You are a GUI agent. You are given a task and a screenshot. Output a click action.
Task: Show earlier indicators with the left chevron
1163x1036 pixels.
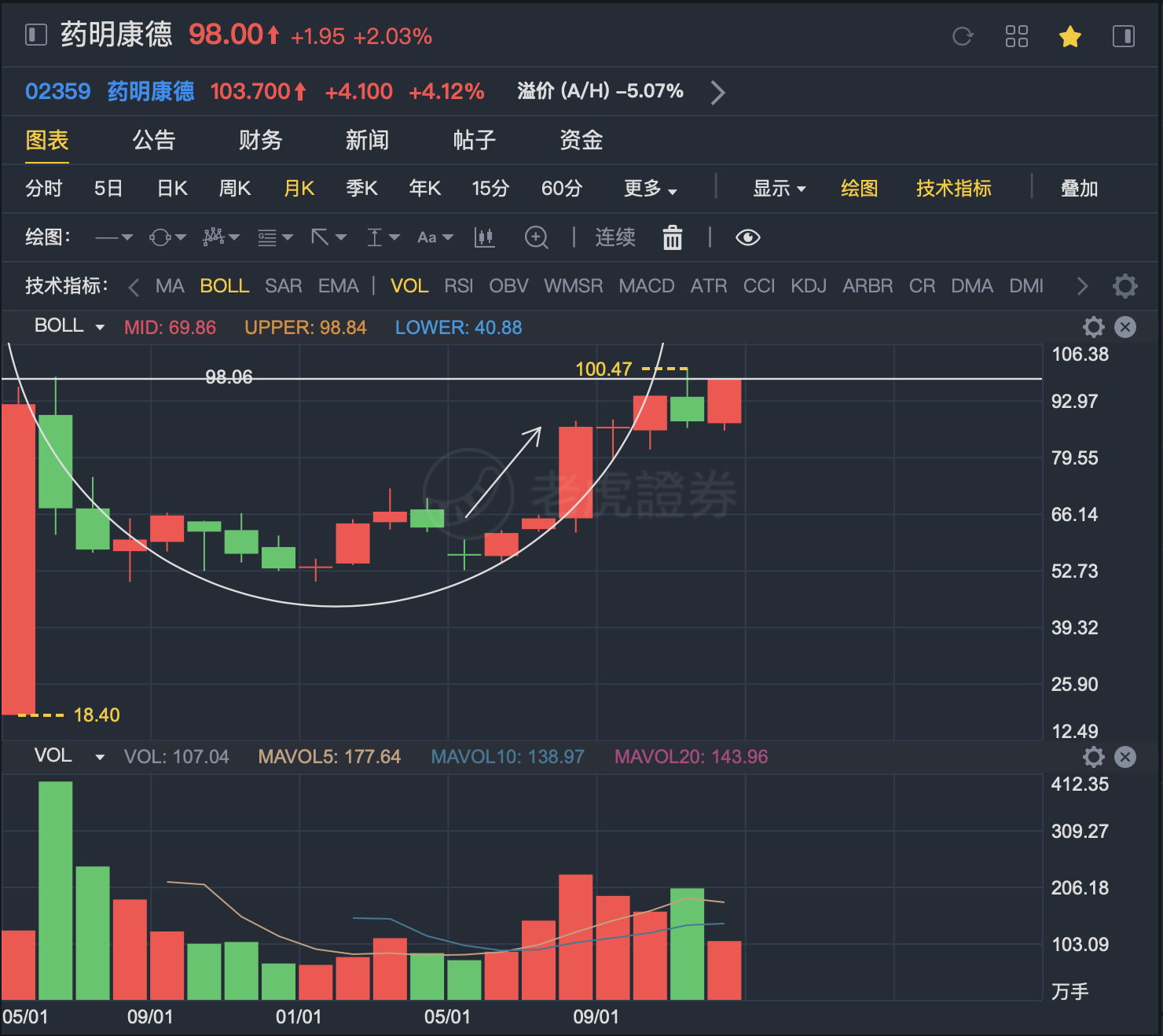(x=134, y=287)
